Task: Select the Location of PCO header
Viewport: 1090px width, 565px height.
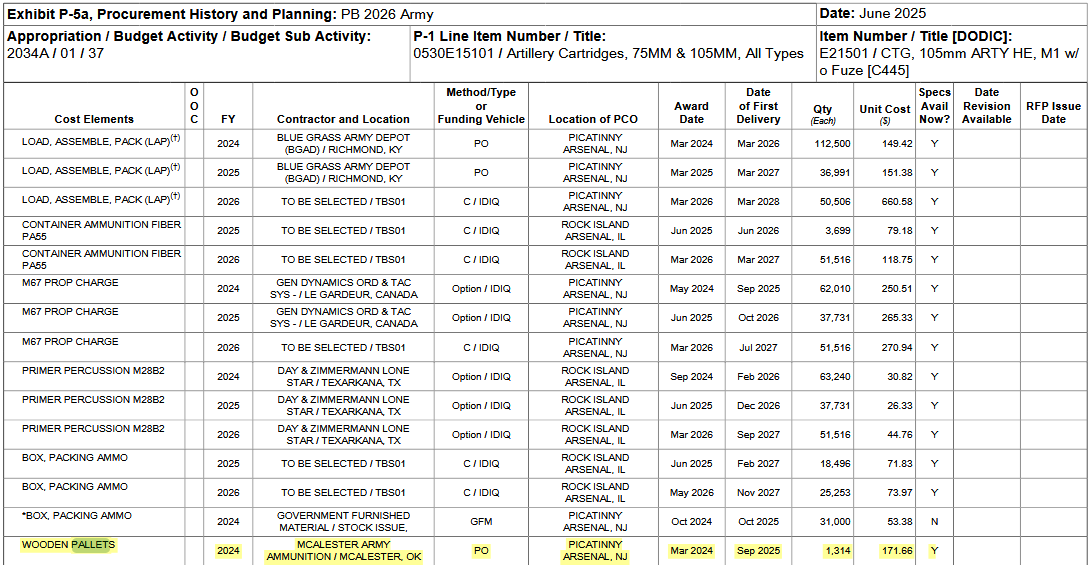Action: tap(594, 119)
